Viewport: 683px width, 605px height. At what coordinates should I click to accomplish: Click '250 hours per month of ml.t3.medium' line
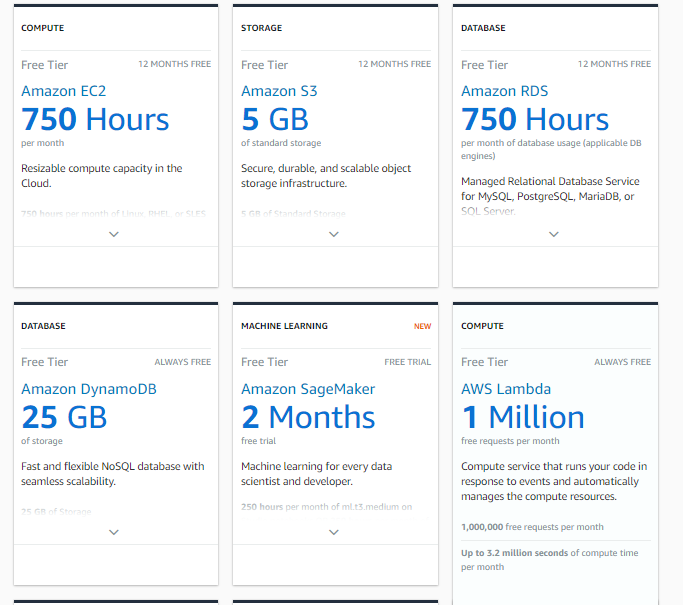[x=326, y=507]
